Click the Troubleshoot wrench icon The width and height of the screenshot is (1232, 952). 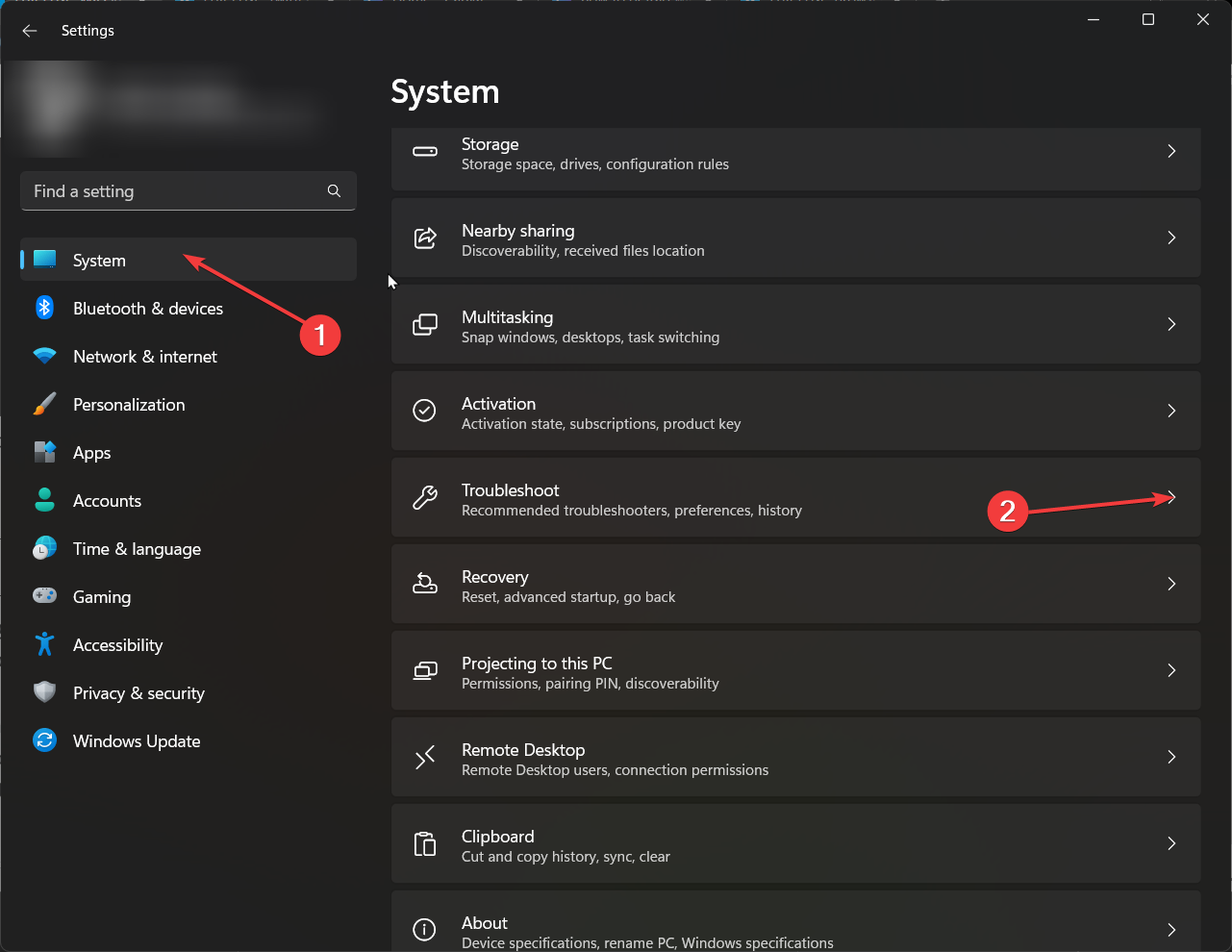click(424, 497)
